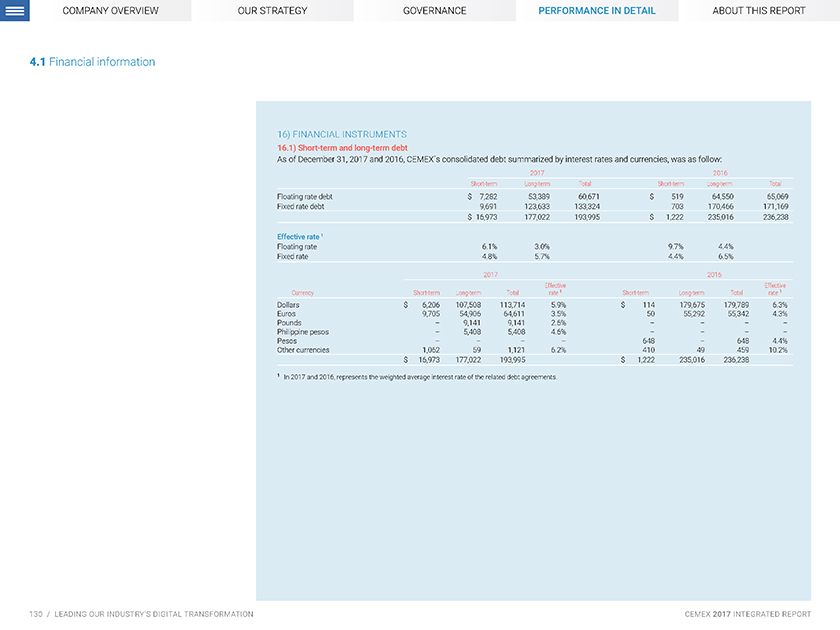This screenshot has height=630, width=840.
Task: Click the Euros total '64,611'
Action: (514, 314)
